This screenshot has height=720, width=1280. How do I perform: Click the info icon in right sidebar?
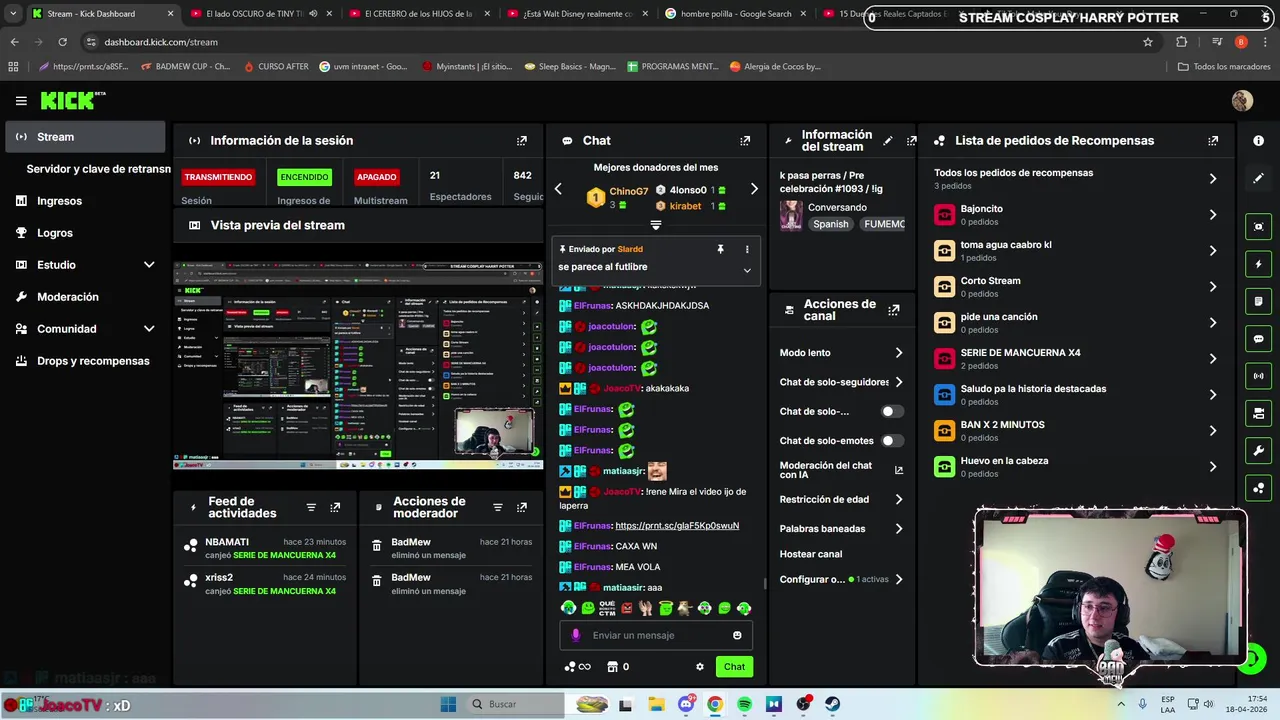tap(1258, 141)
